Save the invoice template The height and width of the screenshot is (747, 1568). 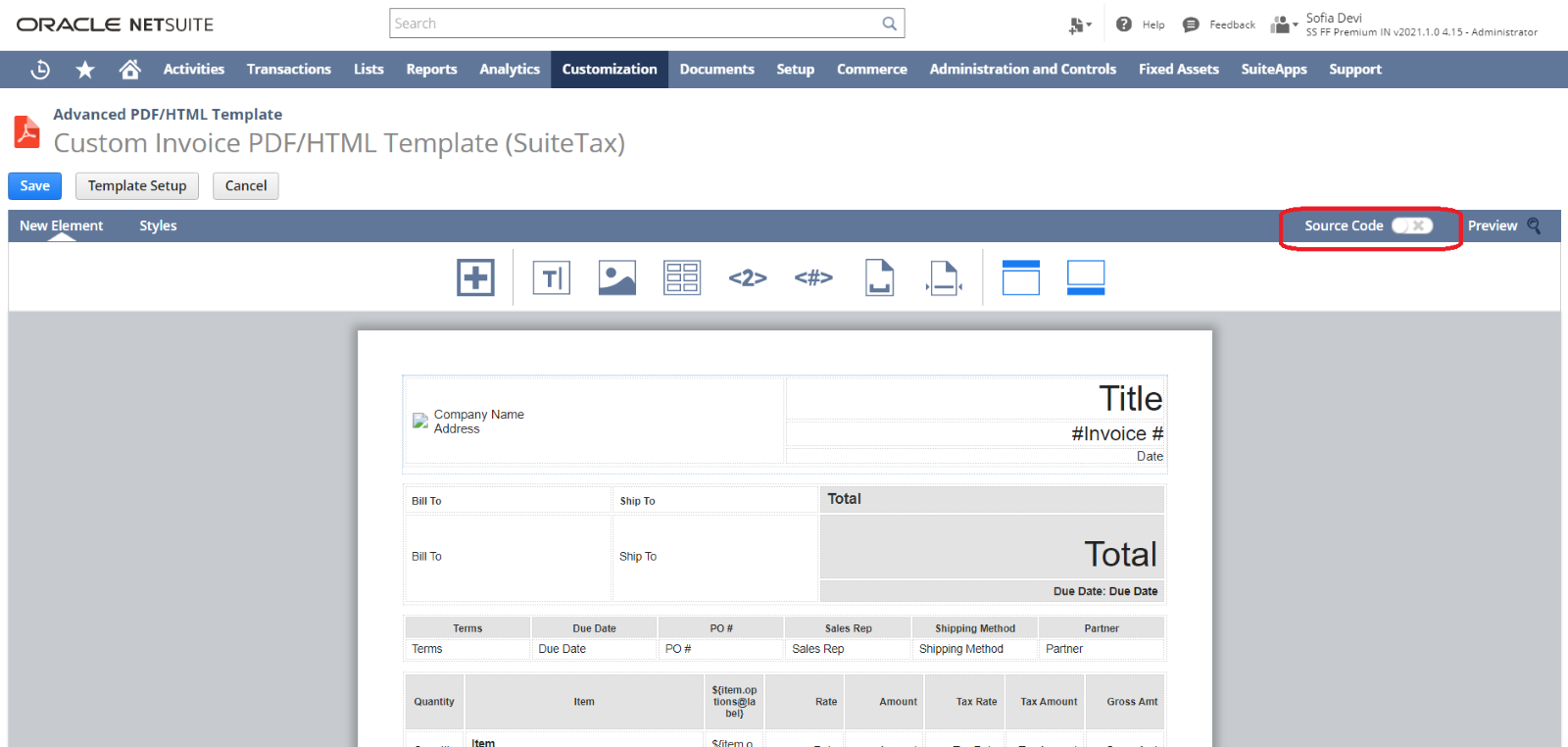click(x=35, y=186)
